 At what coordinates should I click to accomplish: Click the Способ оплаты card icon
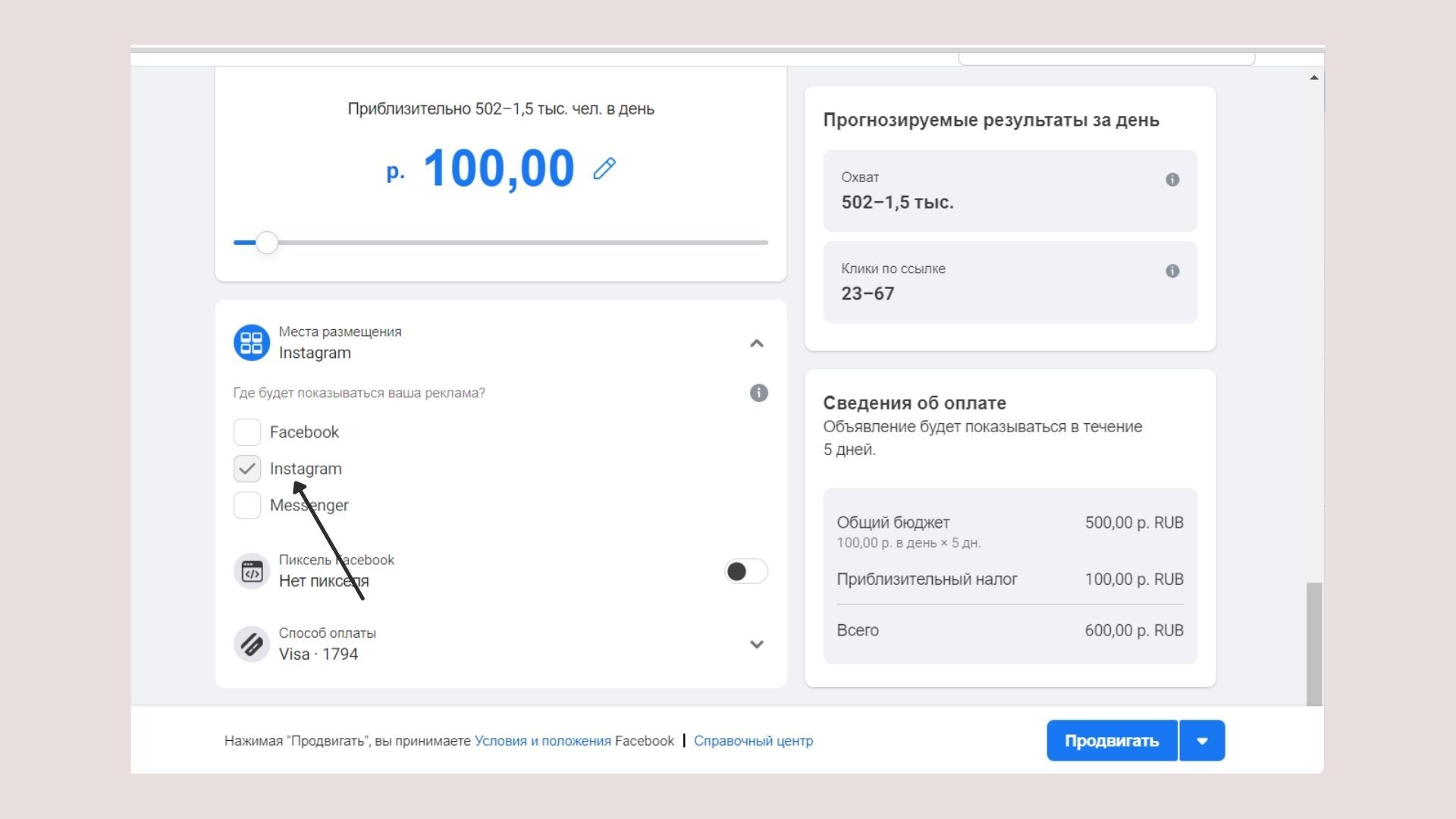(x=252, y=644)
